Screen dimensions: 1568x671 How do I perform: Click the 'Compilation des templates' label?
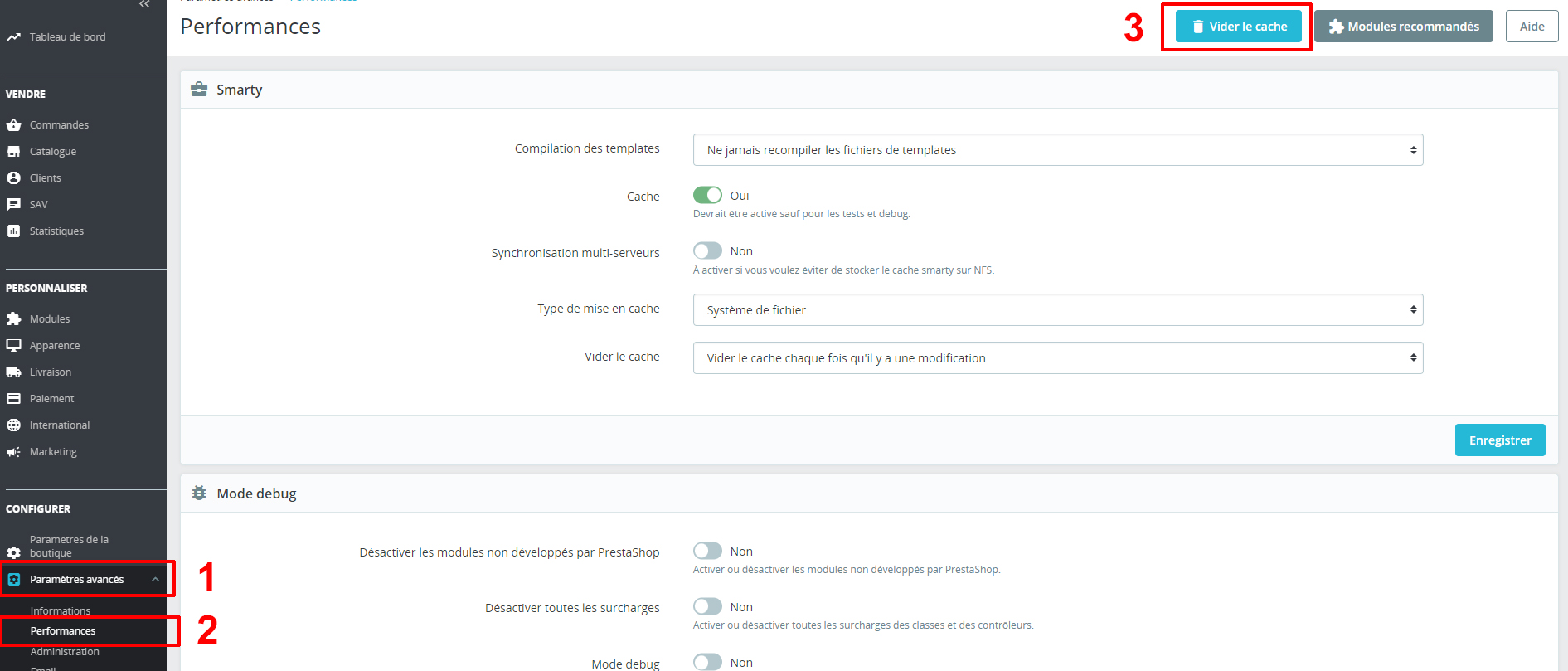(x=587, y=148)
